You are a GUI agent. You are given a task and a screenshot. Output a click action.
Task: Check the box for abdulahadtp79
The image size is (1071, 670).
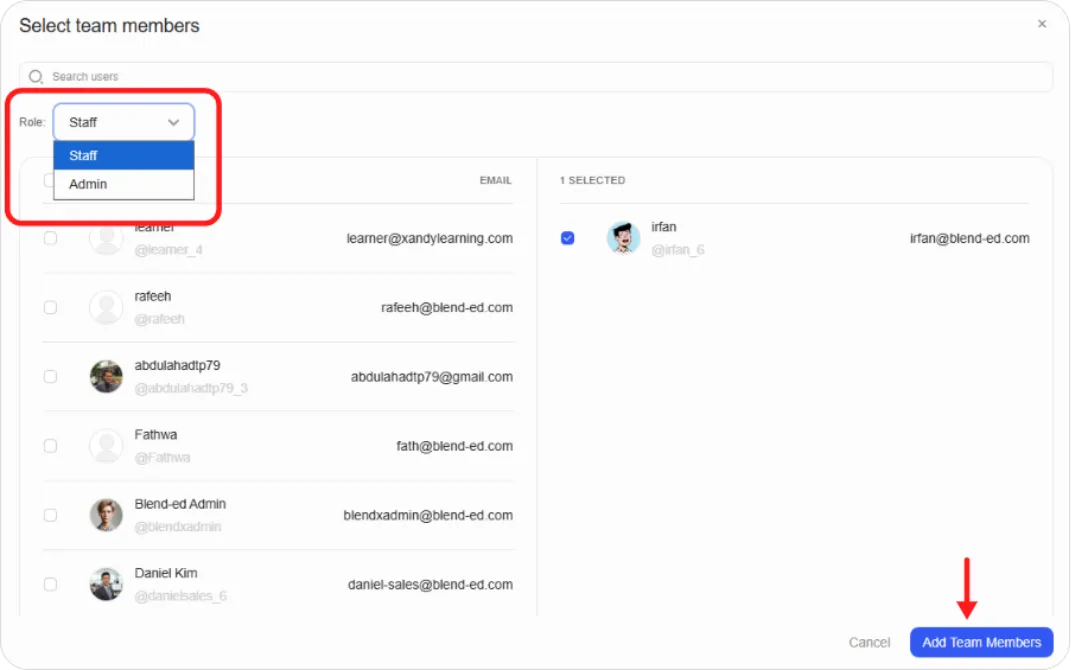tap(51, 376)
